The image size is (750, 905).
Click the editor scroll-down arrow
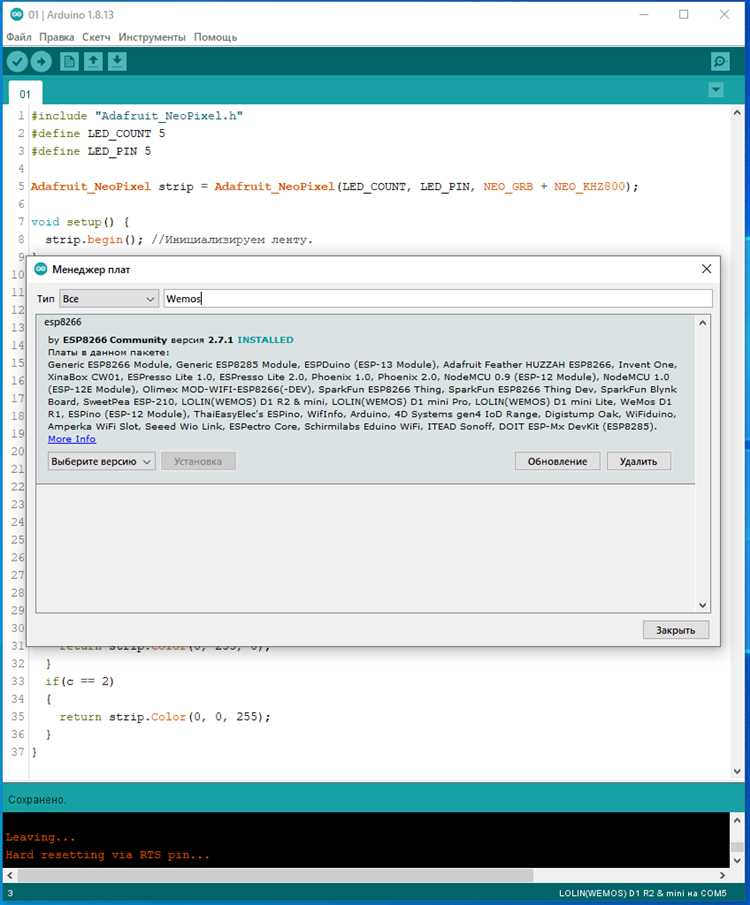737,771
